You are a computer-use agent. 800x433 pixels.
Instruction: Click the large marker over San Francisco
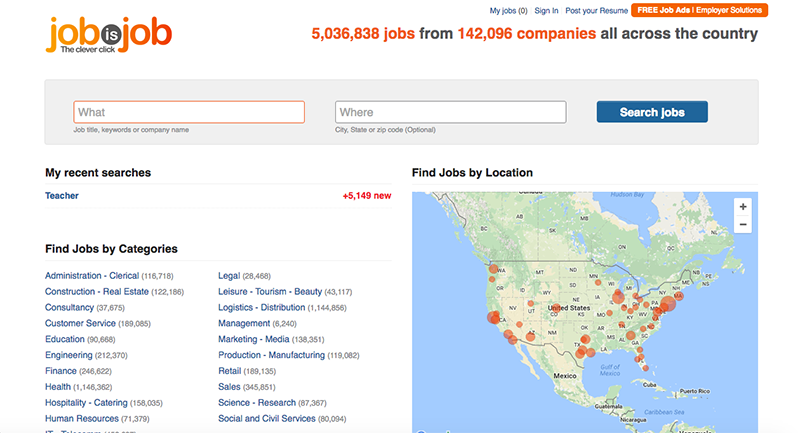click(493, 318)
